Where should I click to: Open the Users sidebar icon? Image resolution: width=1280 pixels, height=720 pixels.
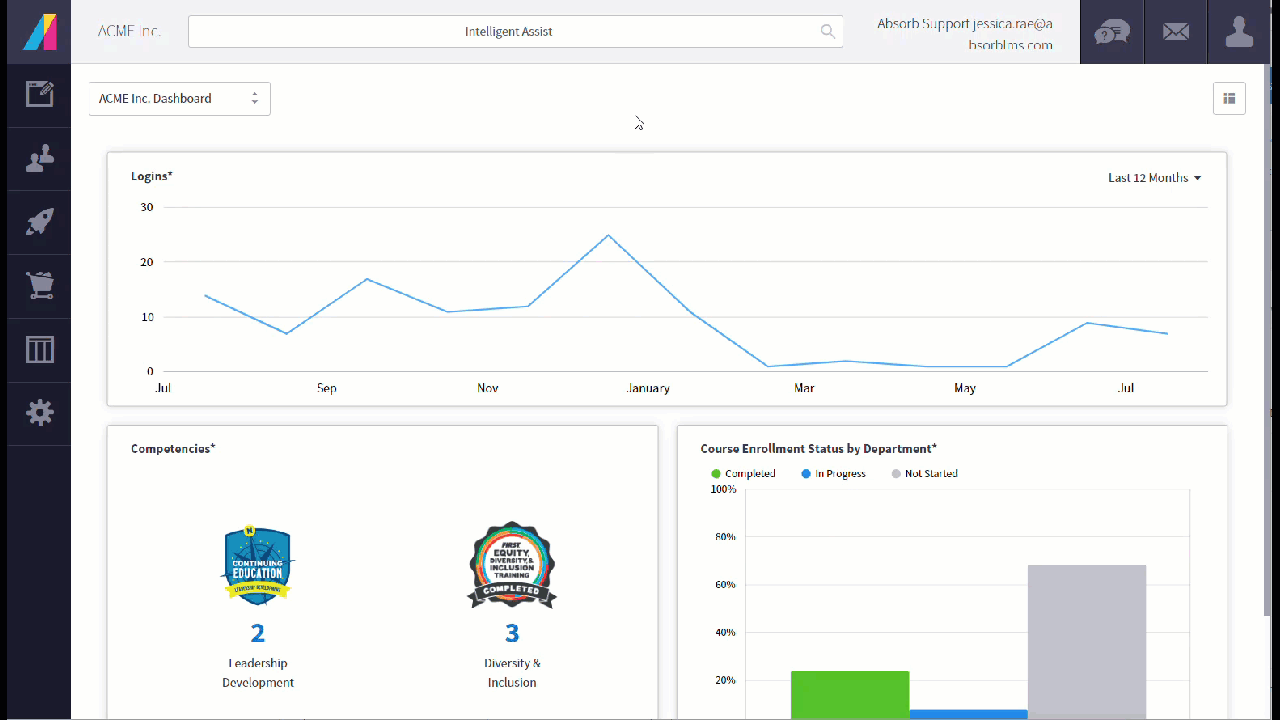pyautogui.click(x=39, y=159)
